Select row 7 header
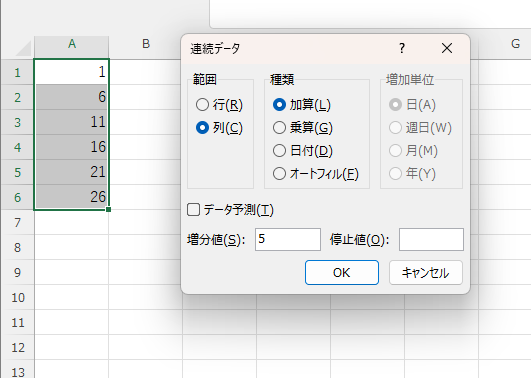The height and width of the screenshot is (378, 531). point(18,223)
